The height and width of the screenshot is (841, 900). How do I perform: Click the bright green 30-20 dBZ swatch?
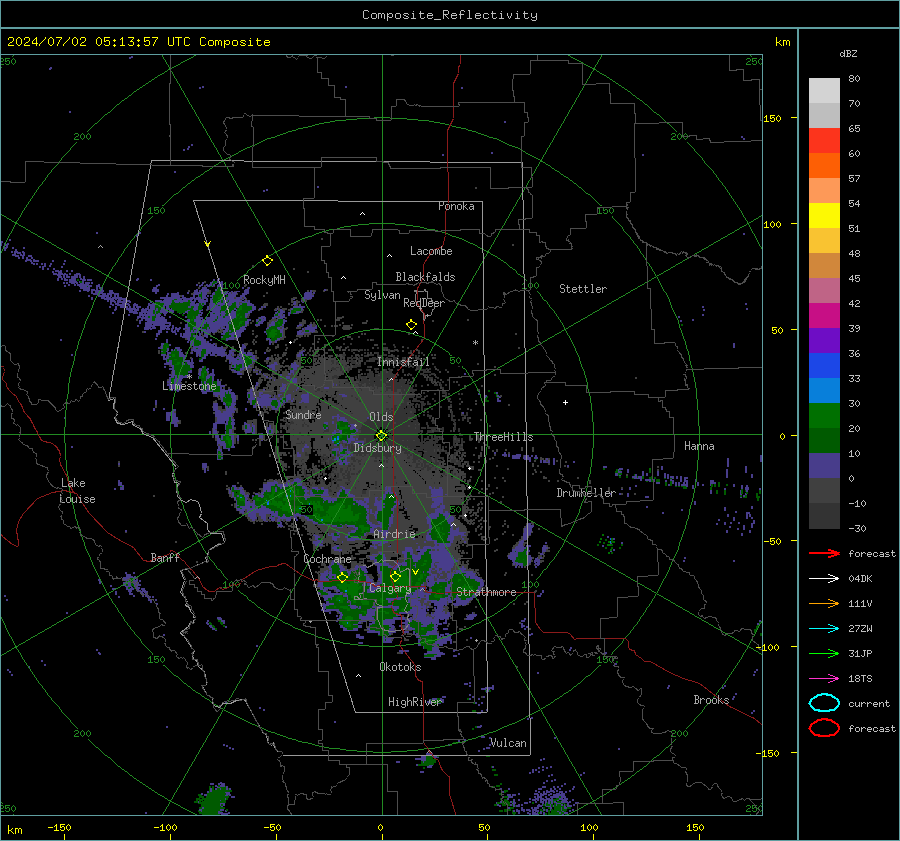(824, 415)
